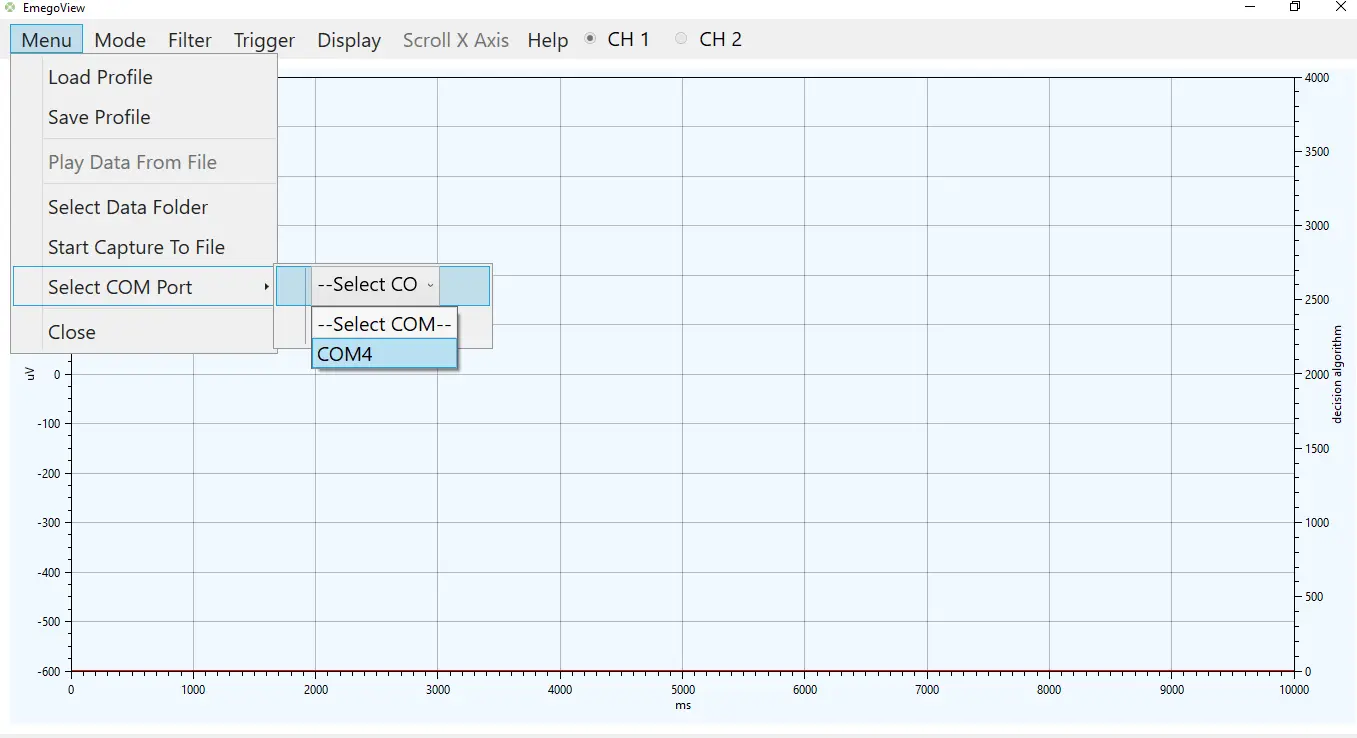Restore the window with the maximize icon
The height and width of the screenshot is (738, 1357).
1295,7
